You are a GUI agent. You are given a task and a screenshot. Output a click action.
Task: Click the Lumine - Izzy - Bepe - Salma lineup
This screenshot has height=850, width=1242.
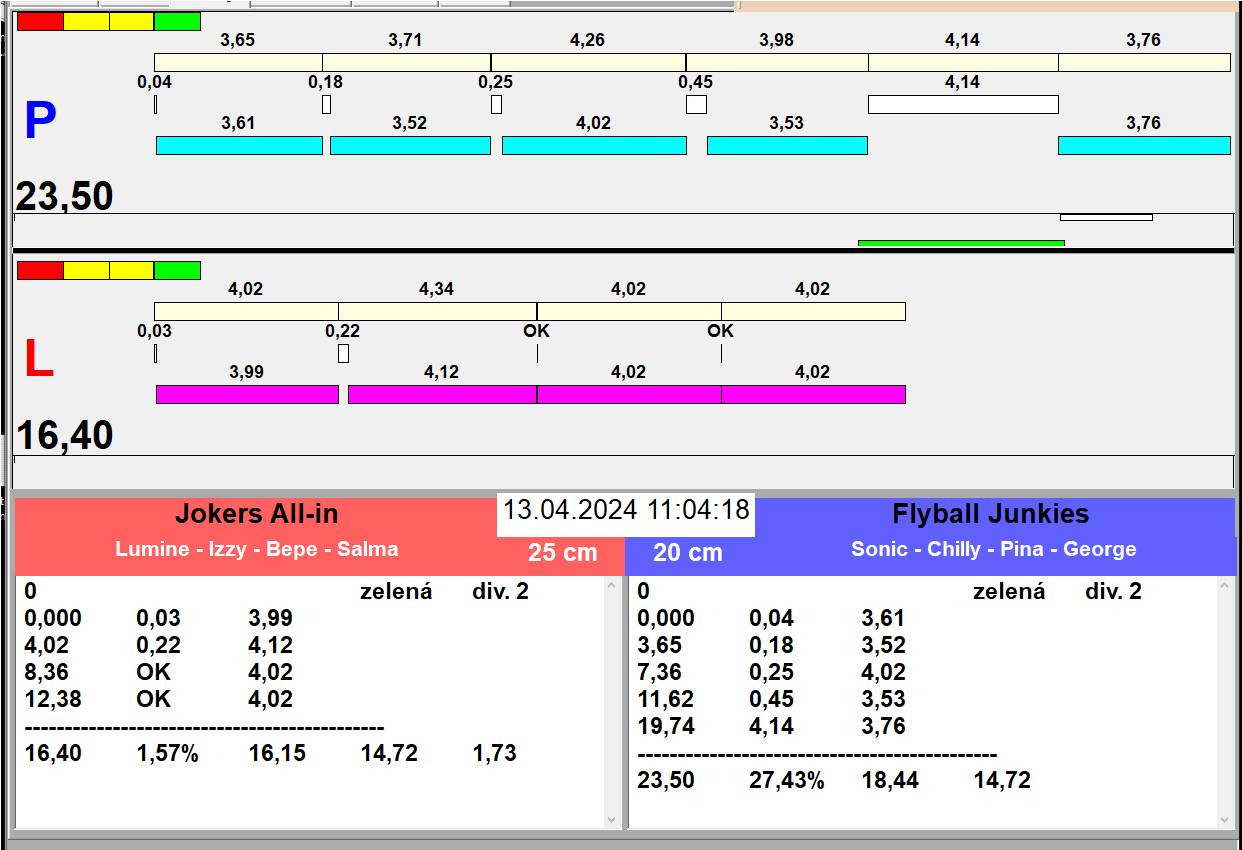(257, 549)
